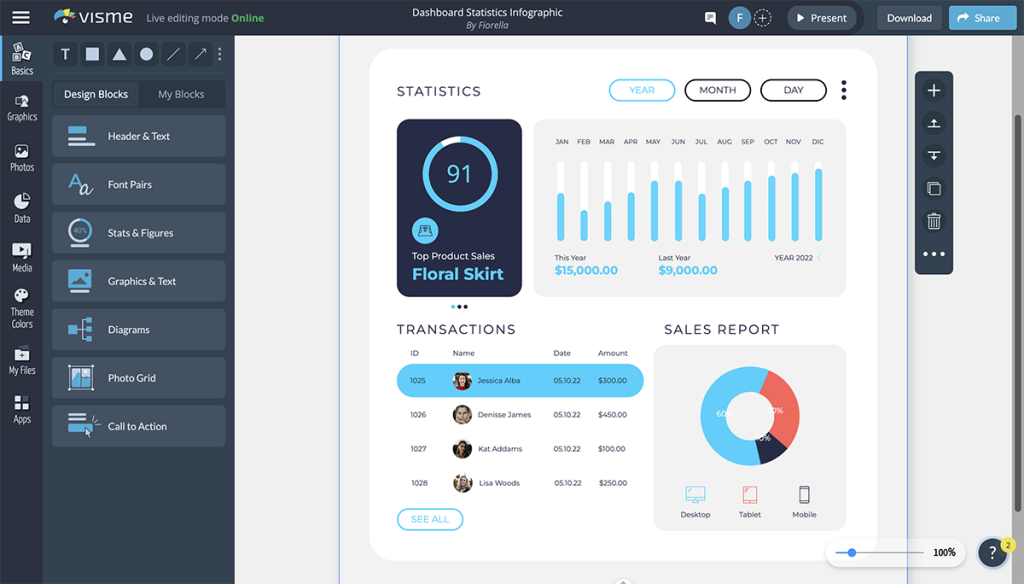Image resolution: width=1024 pixels, height=584 pixels.
Task: Keep YEAR view selected on the statistics chart
Action: coord(641,90)
